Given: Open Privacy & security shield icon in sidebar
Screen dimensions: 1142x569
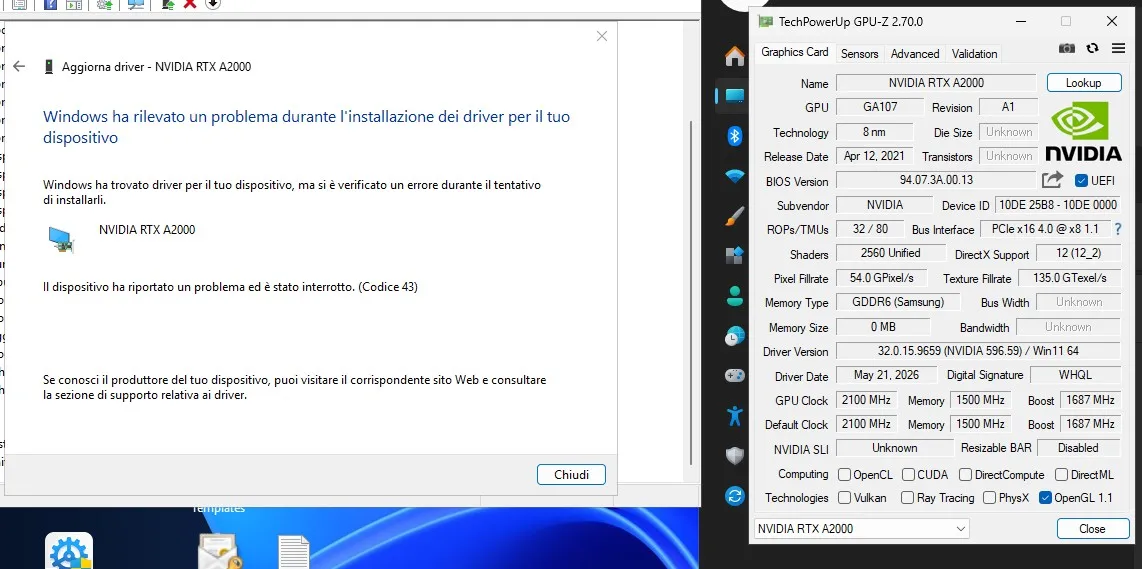Looking at the screenshot, I should tap(734, 456).
